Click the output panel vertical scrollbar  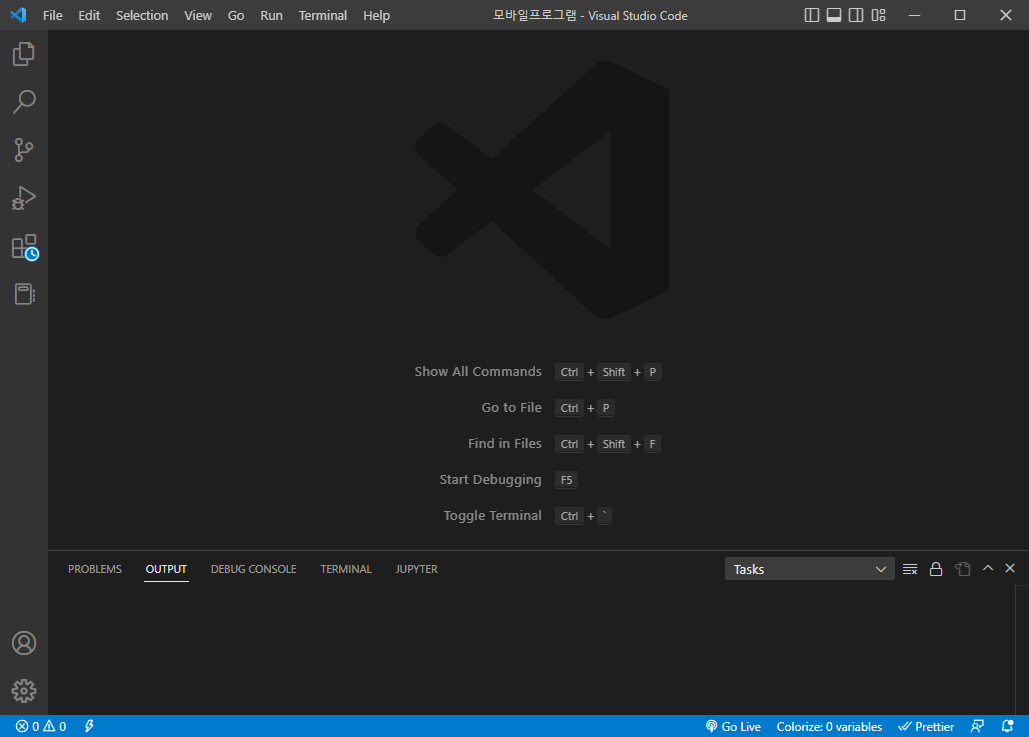pyautogui.click(x=1022, y=650)
